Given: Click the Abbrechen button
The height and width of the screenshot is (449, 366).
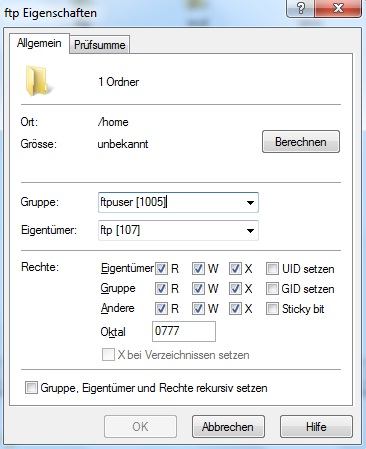Looking at the screenshot, I should pos(228,427).
